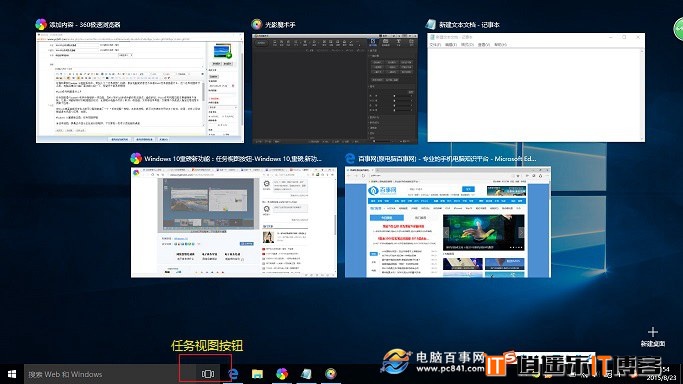Select the 光影魔术手 dark window thumbnail
This screenshot has width=683, height=384.
tap(335, 88)
